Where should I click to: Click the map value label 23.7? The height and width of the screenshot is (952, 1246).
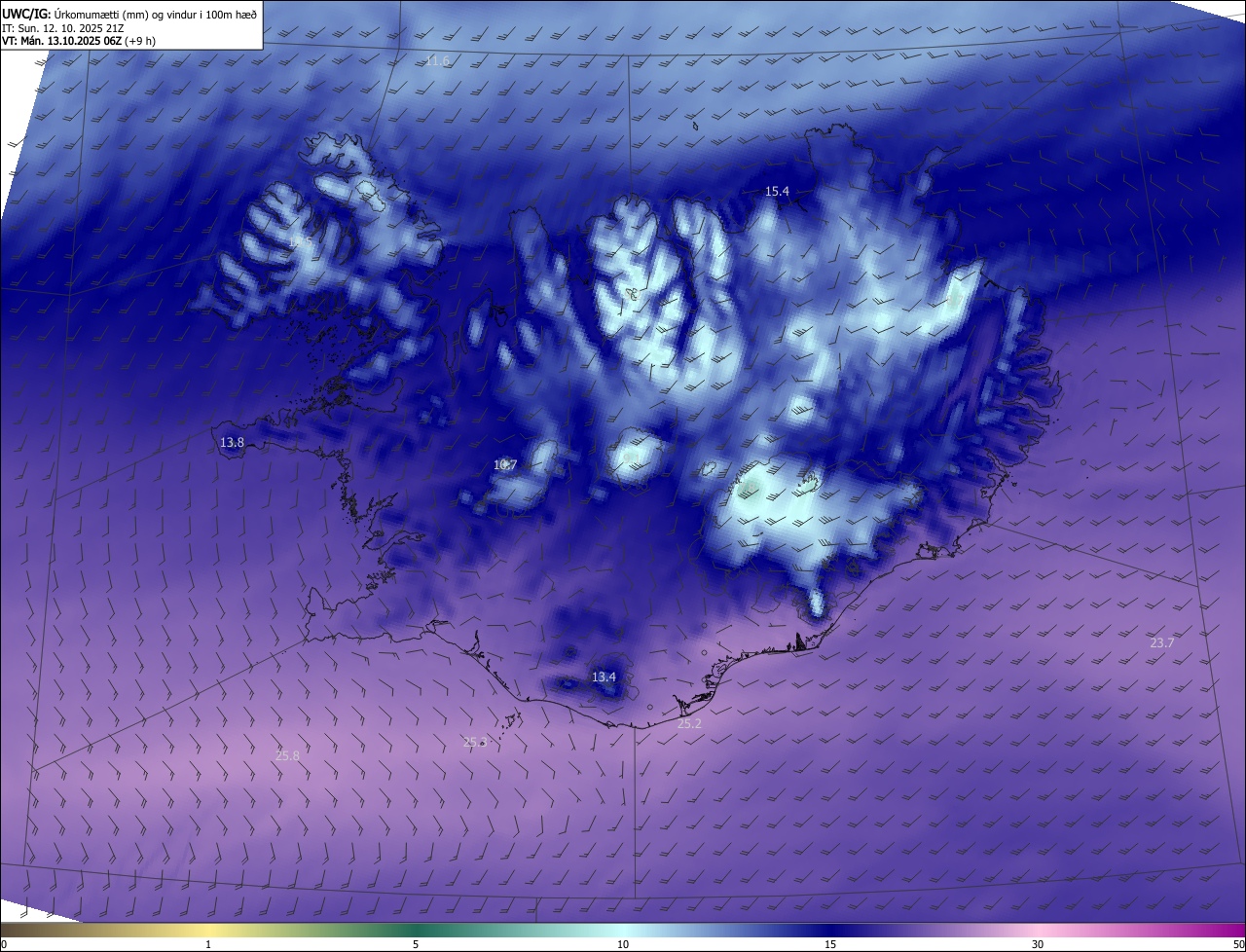pyautogui.click(x=1162, y=642)
